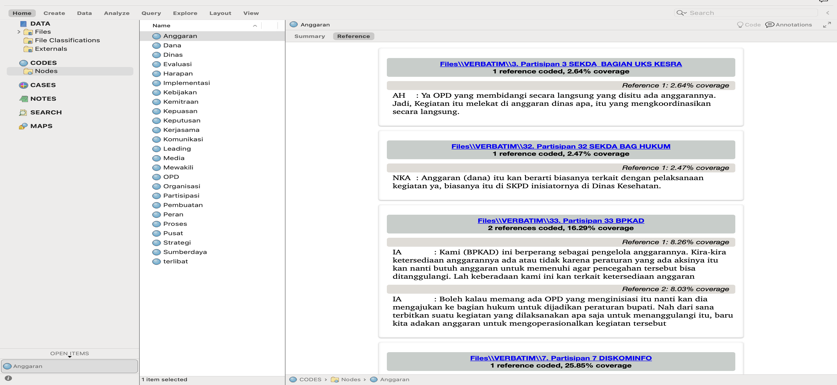
Task: Select Anggaran in Open Items list
Action: coord(69,366)
